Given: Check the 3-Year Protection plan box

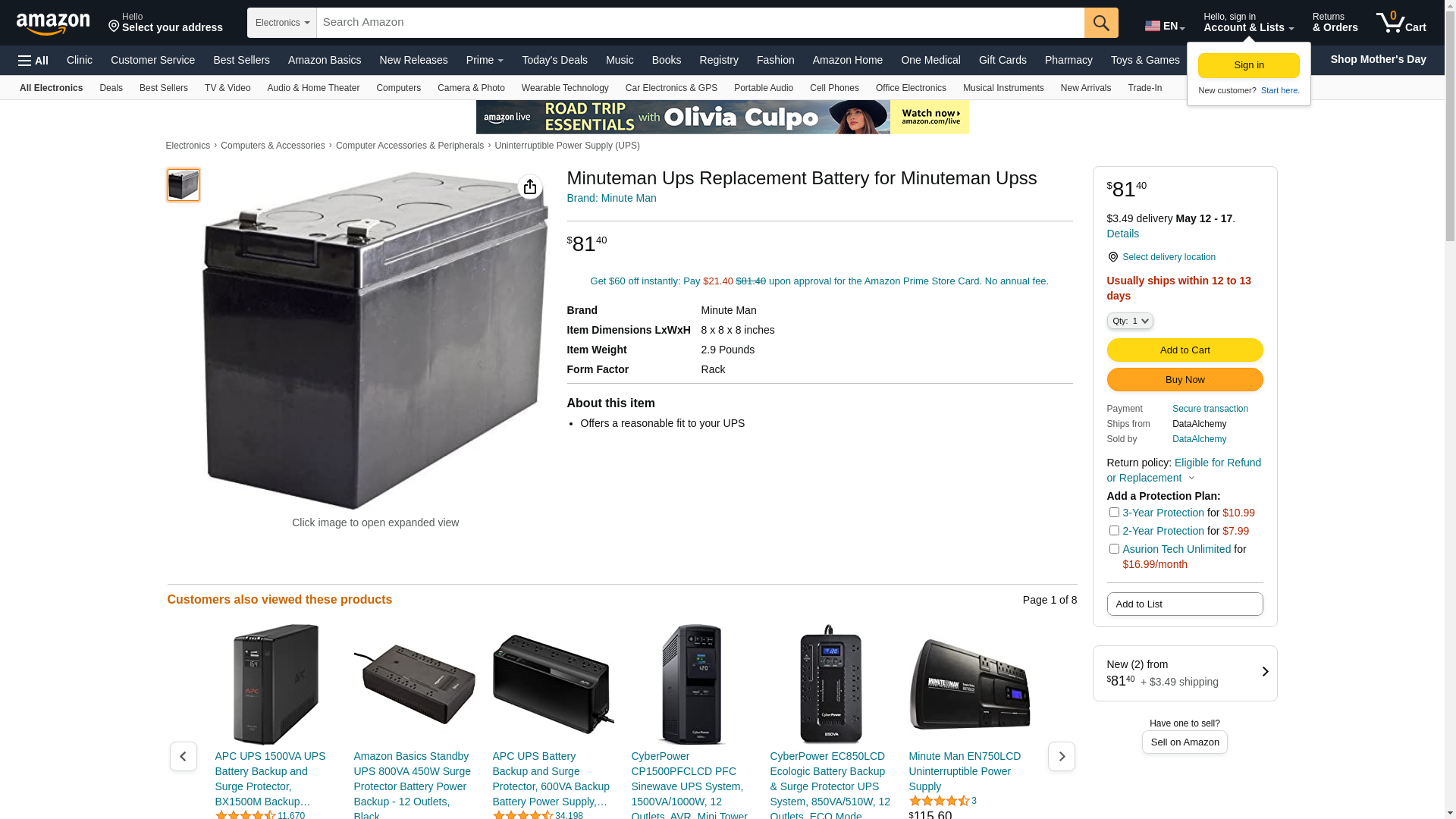Looking at the screenshot, I should pos(1114,513).
